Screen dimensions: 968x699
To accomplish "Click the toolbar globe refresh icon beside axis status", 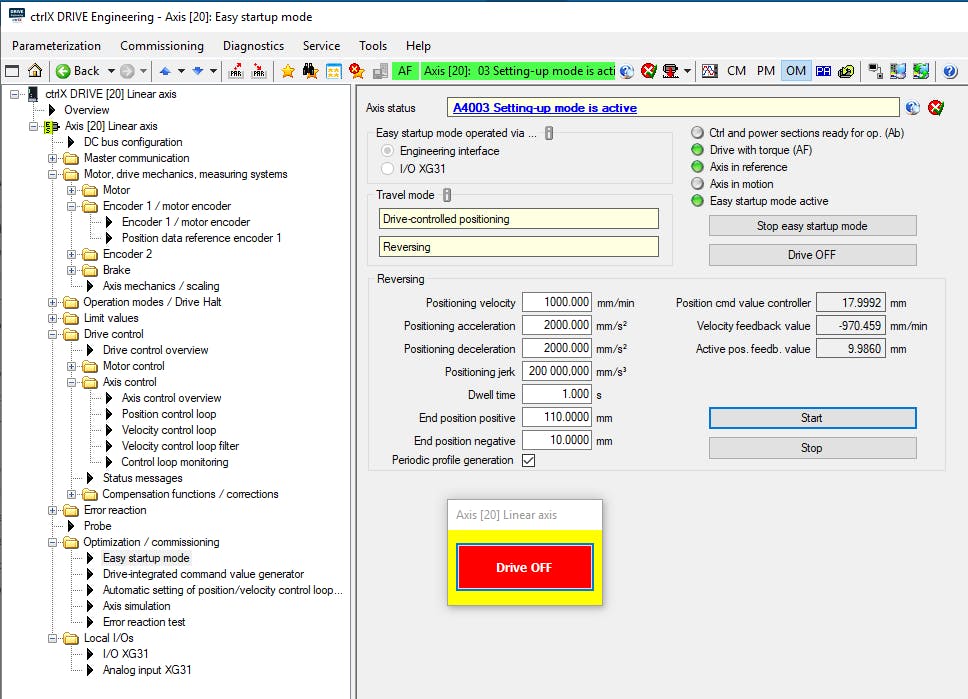I will [627, 71].
